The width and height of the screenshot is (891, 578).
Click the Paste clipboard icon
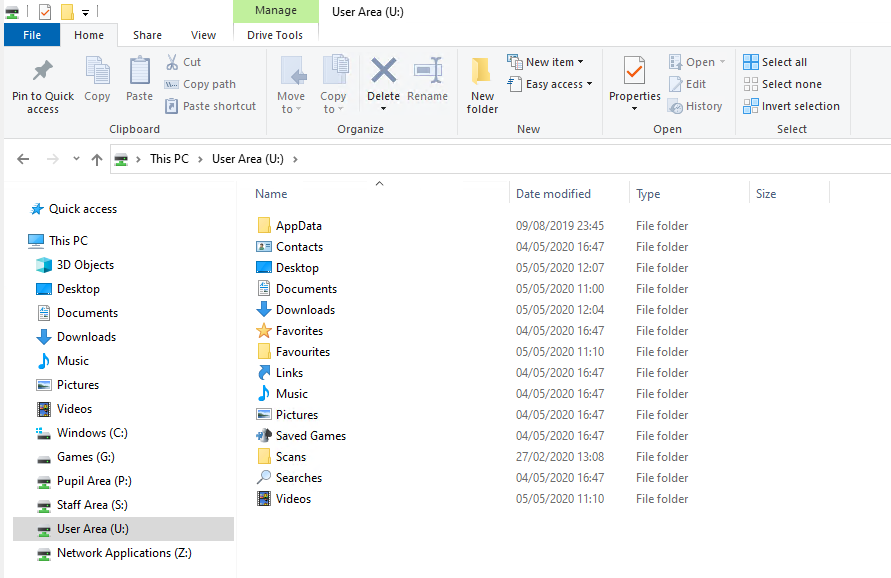(139, 71)
